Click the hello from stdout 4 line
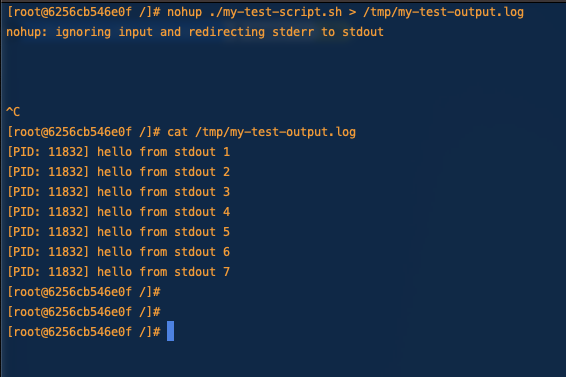Viewport: 566px width, 377px height. pyautogui.click(x=118, y=212)
